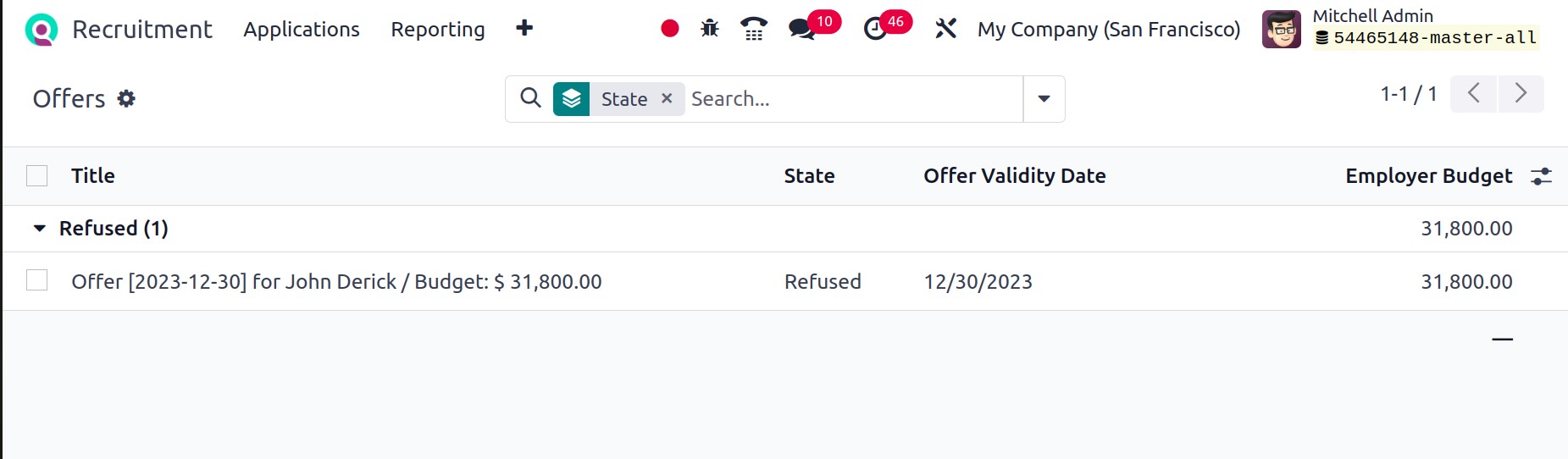Open the Recruitment app home logo
1568x459 pixels.
point(41,30)
